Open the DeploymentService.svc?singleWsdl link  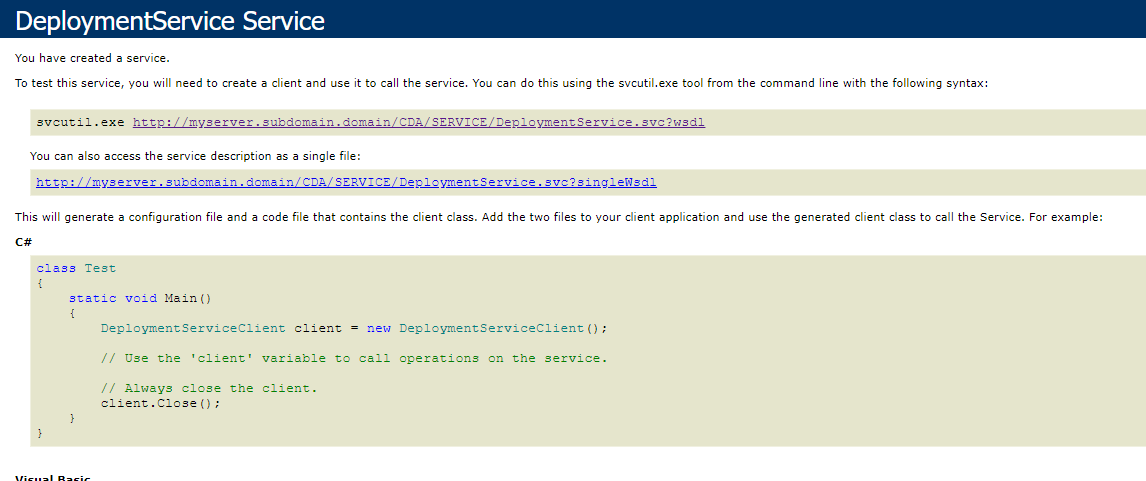click(x=346, y=182)
